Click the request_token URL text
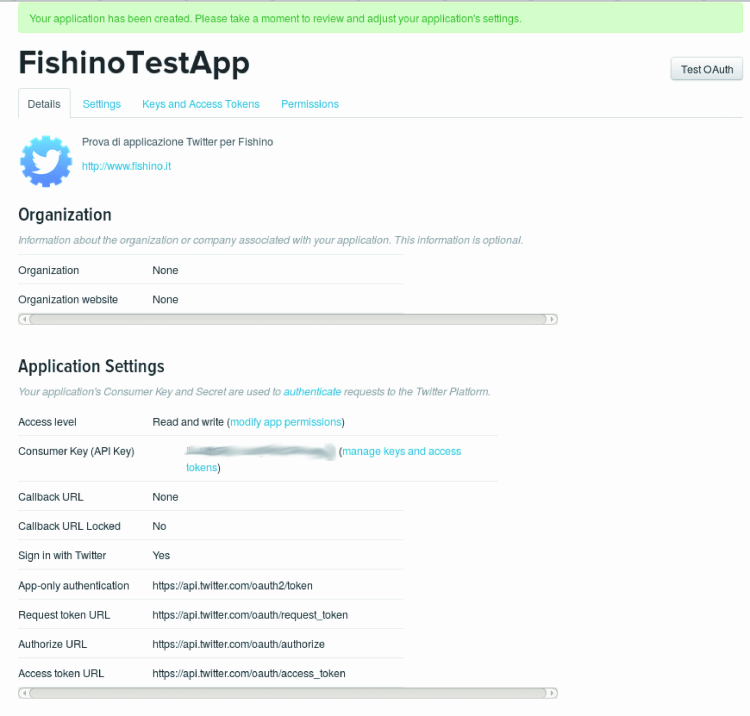 [x=250, y=615]
